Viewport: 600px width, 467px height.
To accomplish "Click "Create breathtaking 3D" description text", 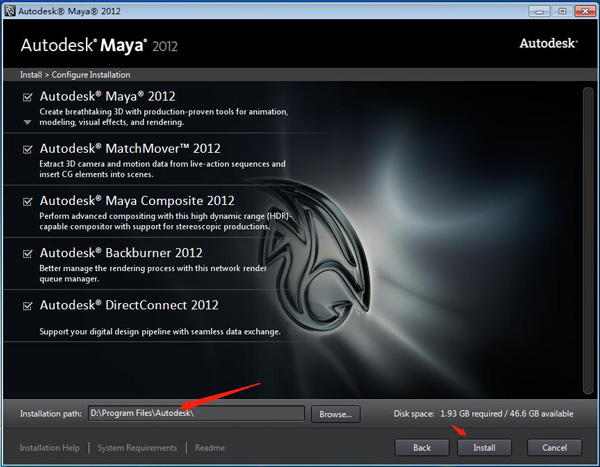I will [163, 117].
